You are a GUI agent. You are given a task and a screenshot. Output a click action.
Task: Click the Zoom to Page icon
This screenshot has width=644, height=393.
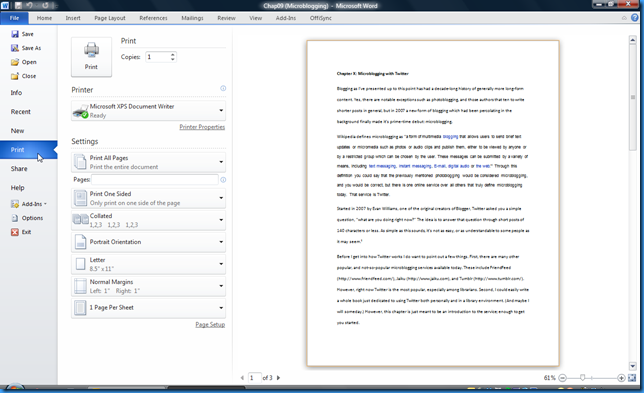point(632,378)
